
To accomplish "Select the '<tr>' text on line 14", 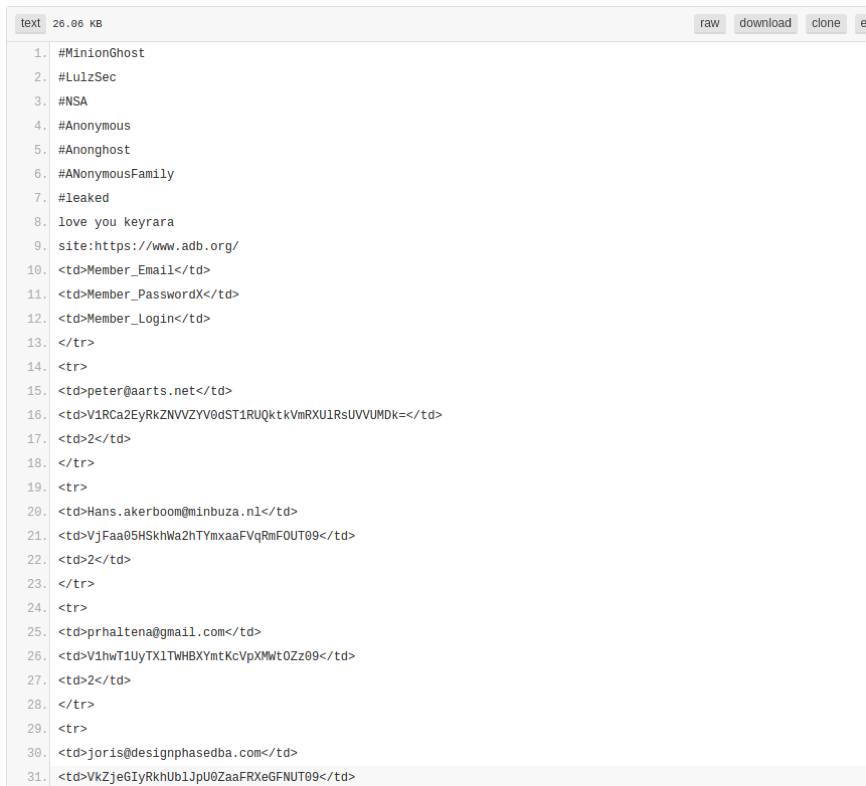I will pyautogui.click(x=73, y=367).
